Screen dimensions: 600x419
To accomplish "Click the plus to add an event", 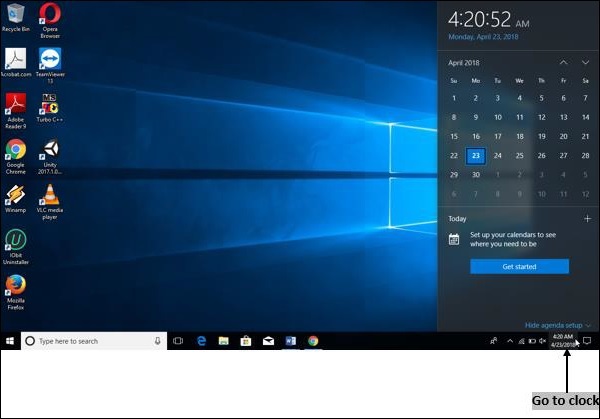I will coord(587,218).
